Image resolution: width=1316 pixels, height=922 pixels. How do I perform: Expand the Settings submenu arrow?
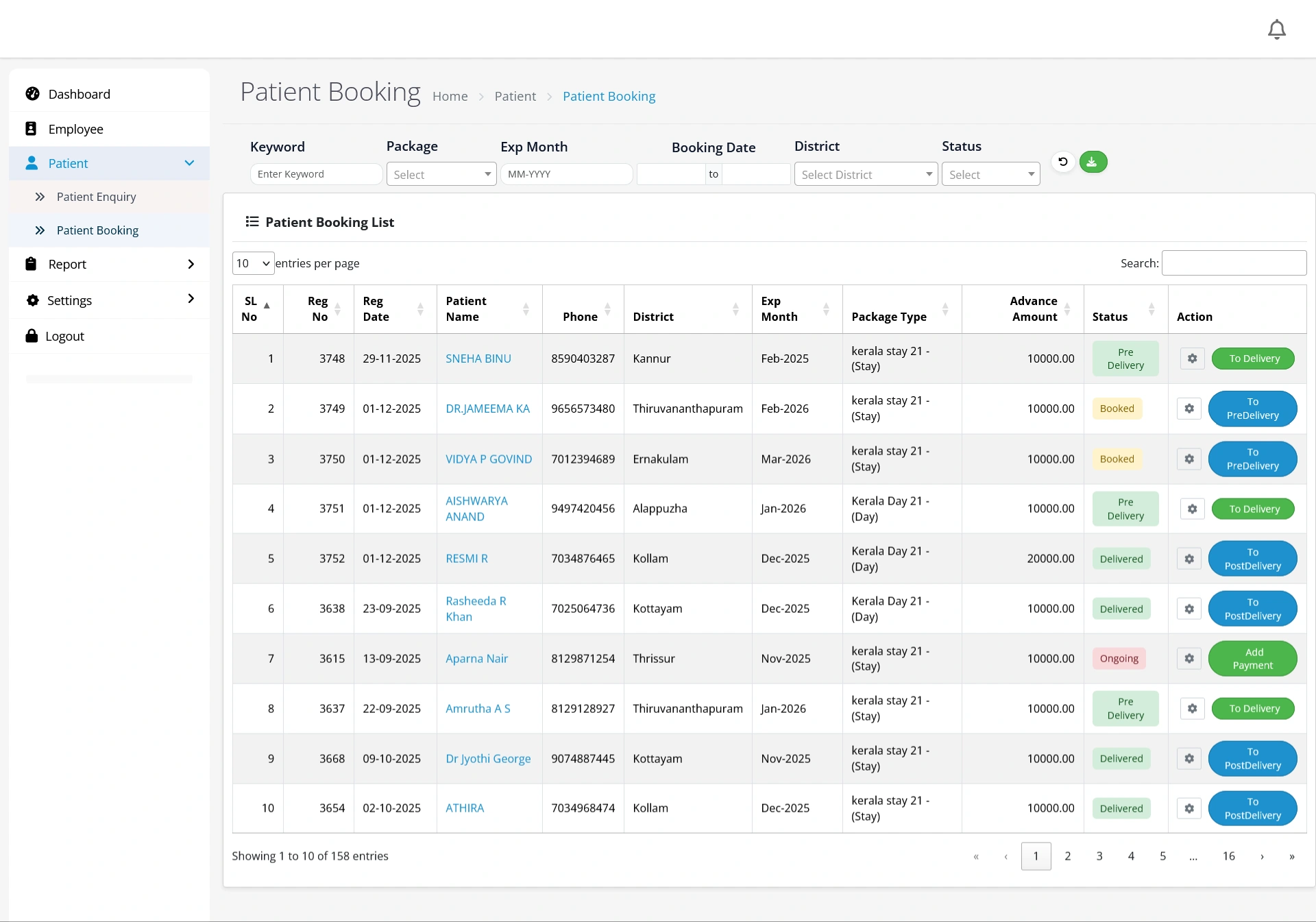[191, 299]
